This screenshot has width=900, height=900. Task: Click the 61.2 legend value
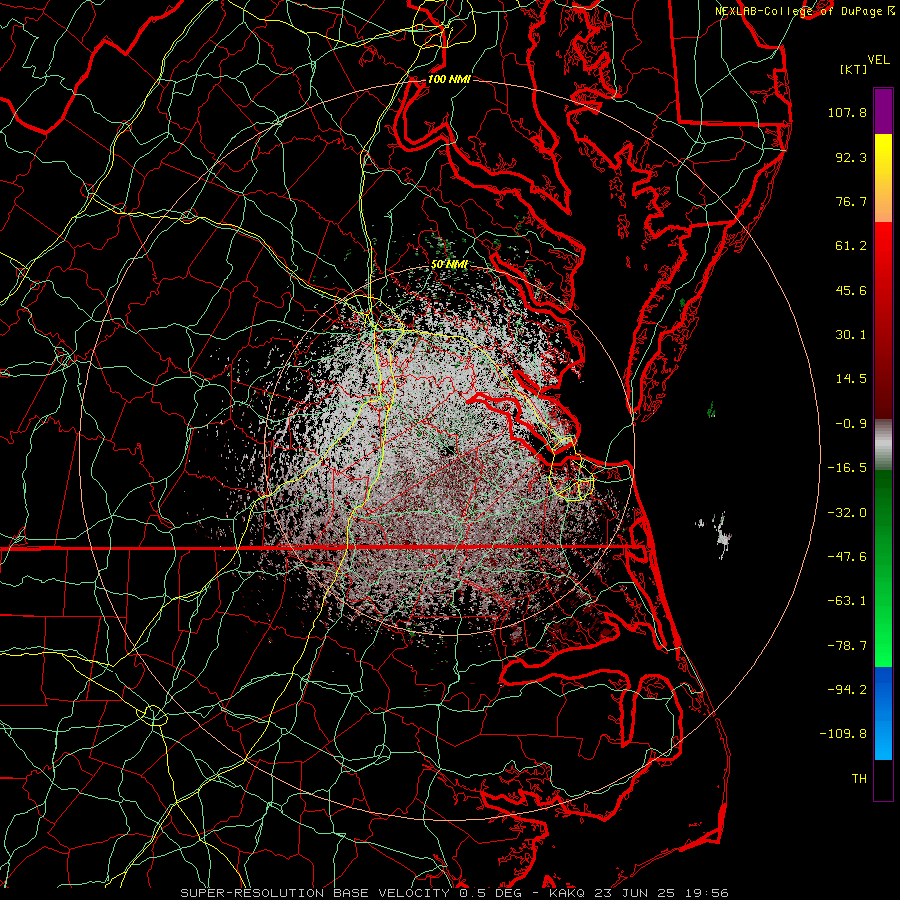pyautogui.click(x=851, y=246)
